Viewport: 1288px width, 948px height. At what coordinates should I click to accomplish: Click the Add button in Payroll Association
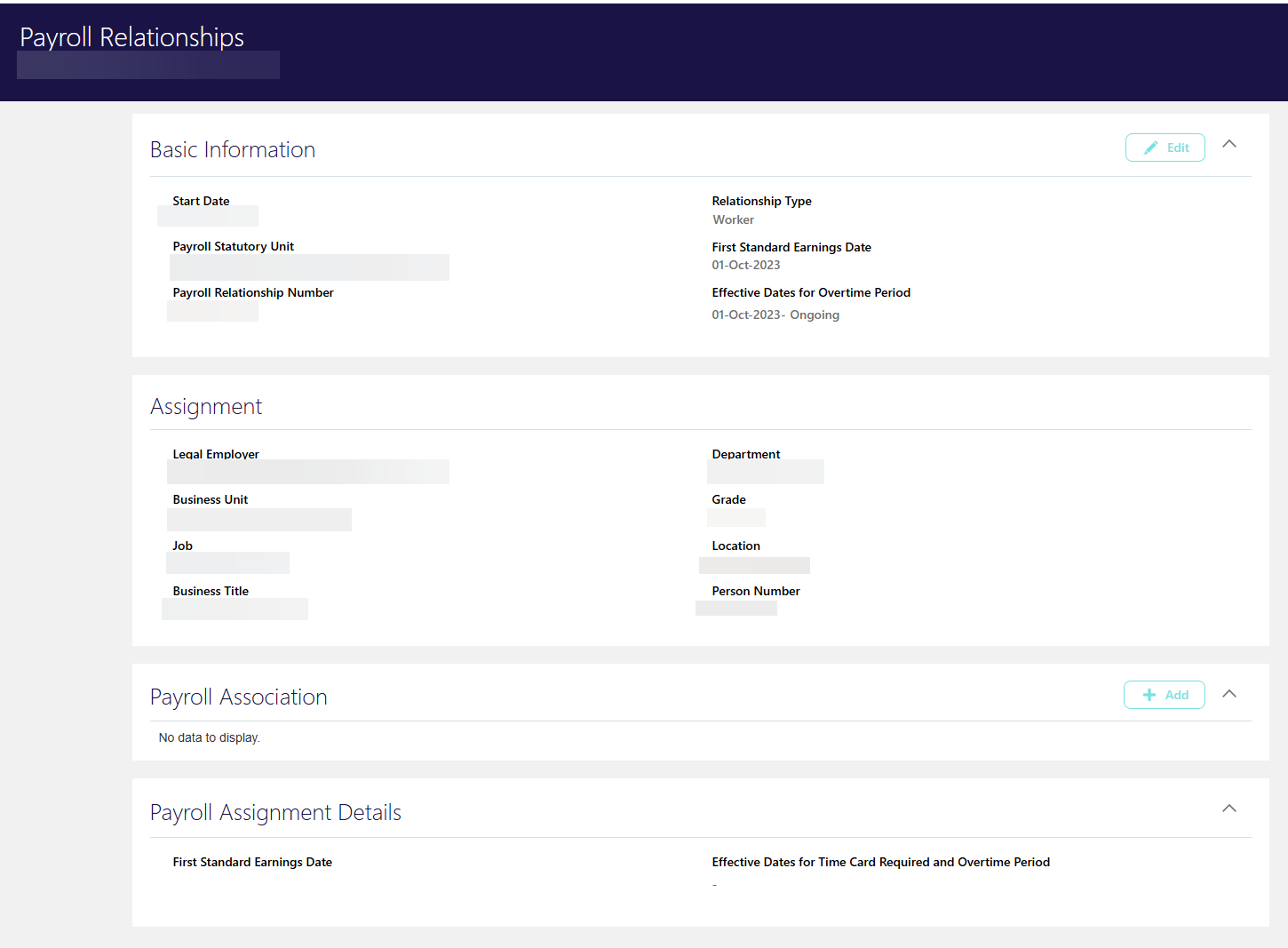(1165, 694)
